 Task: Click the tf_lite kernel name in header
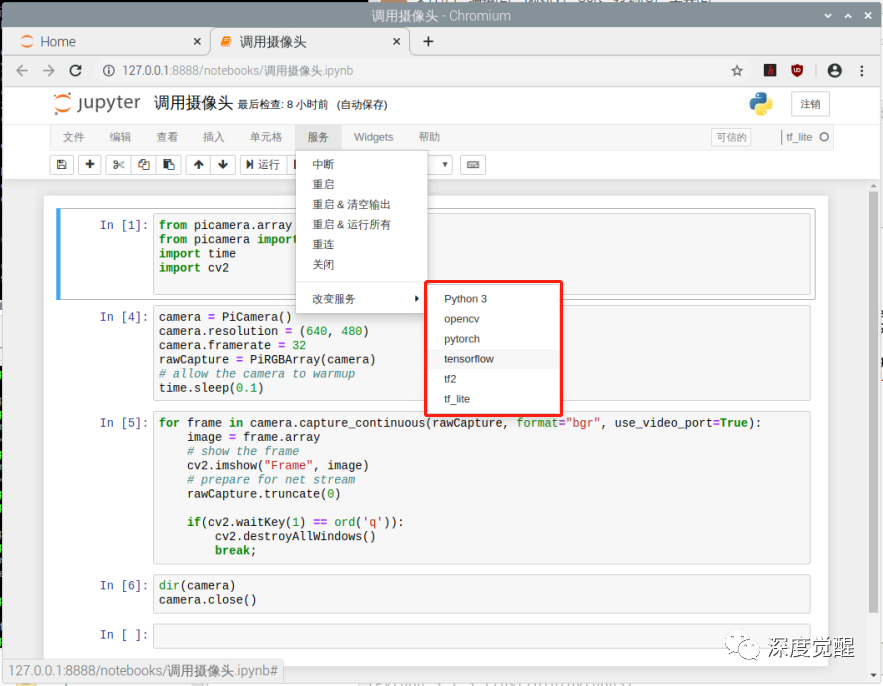tap(799, 137)
